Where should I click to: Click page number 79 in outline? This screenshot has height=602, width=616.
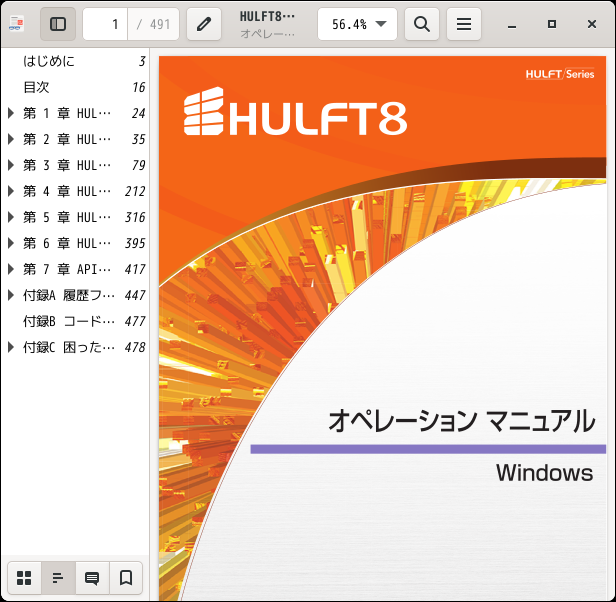[139, 165]
